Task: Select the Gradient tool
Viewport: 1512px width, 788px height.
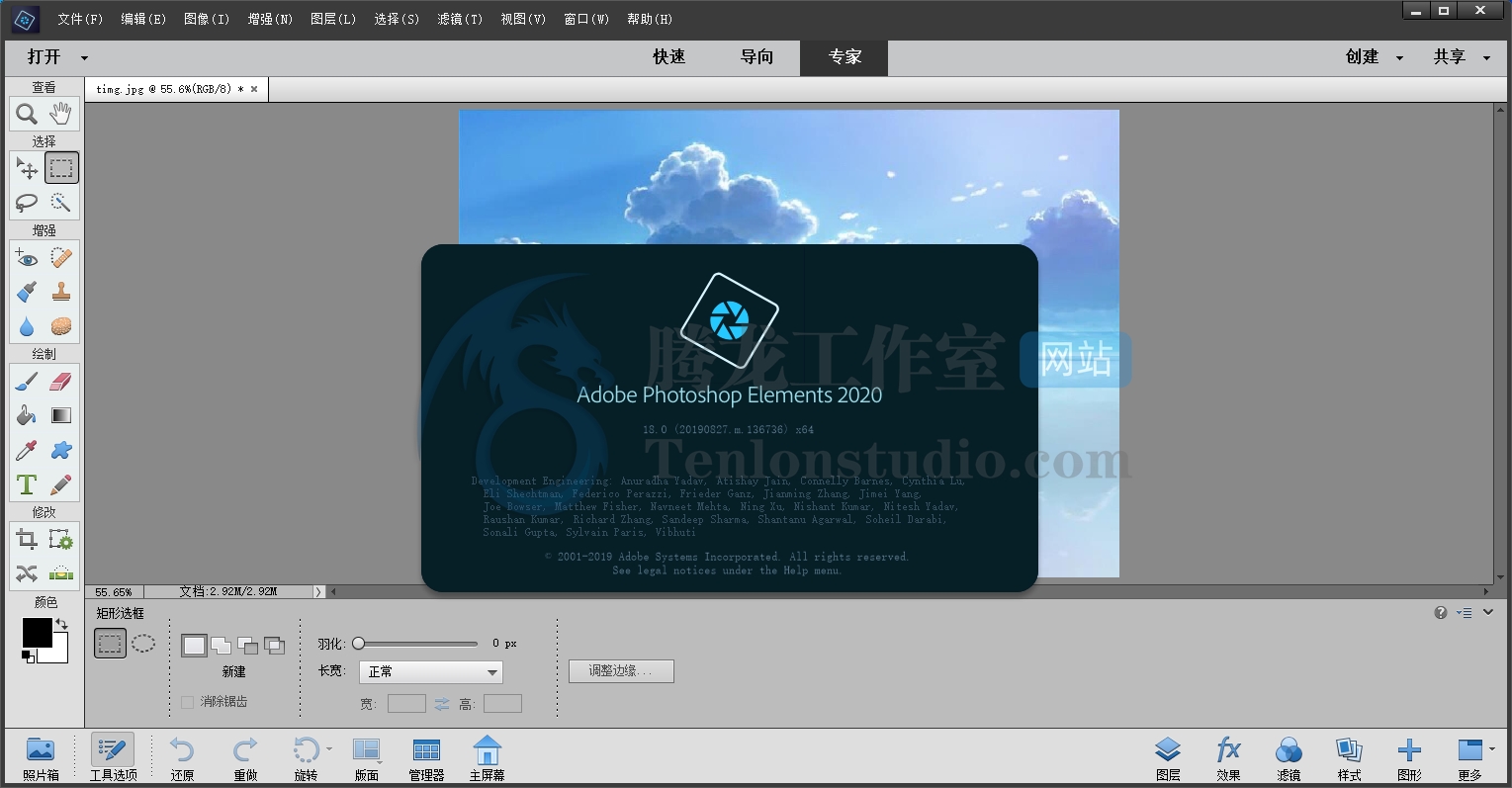Action: [61, 416]
